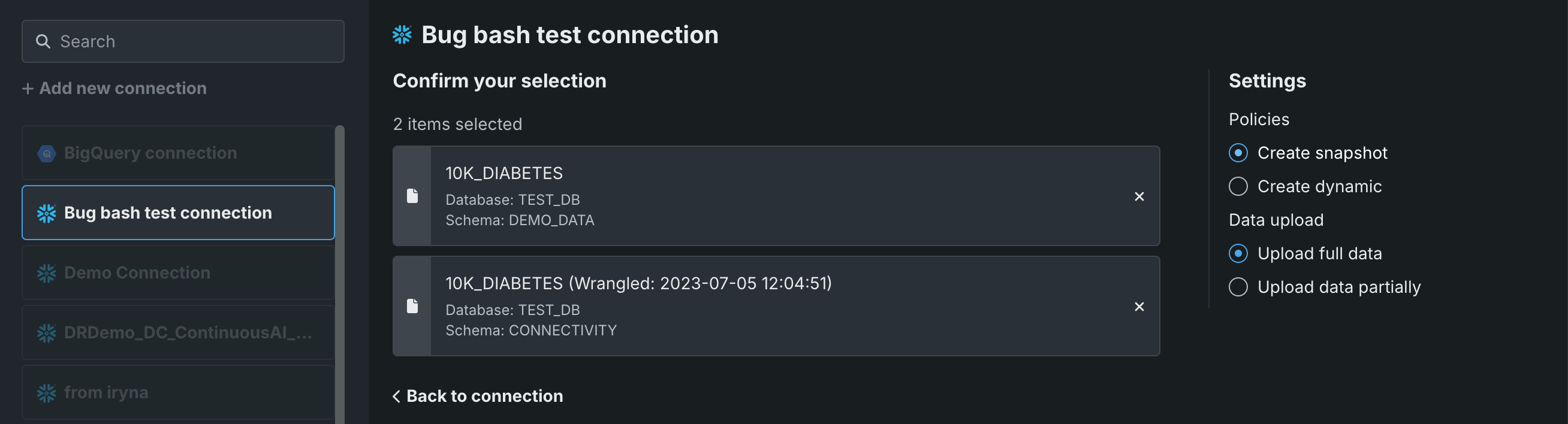The image size is (1568, 424).
Task: Remove the Wrangled 10K_DIABETES item with X
Action: pyautogui.click(x=1139, y=307)
